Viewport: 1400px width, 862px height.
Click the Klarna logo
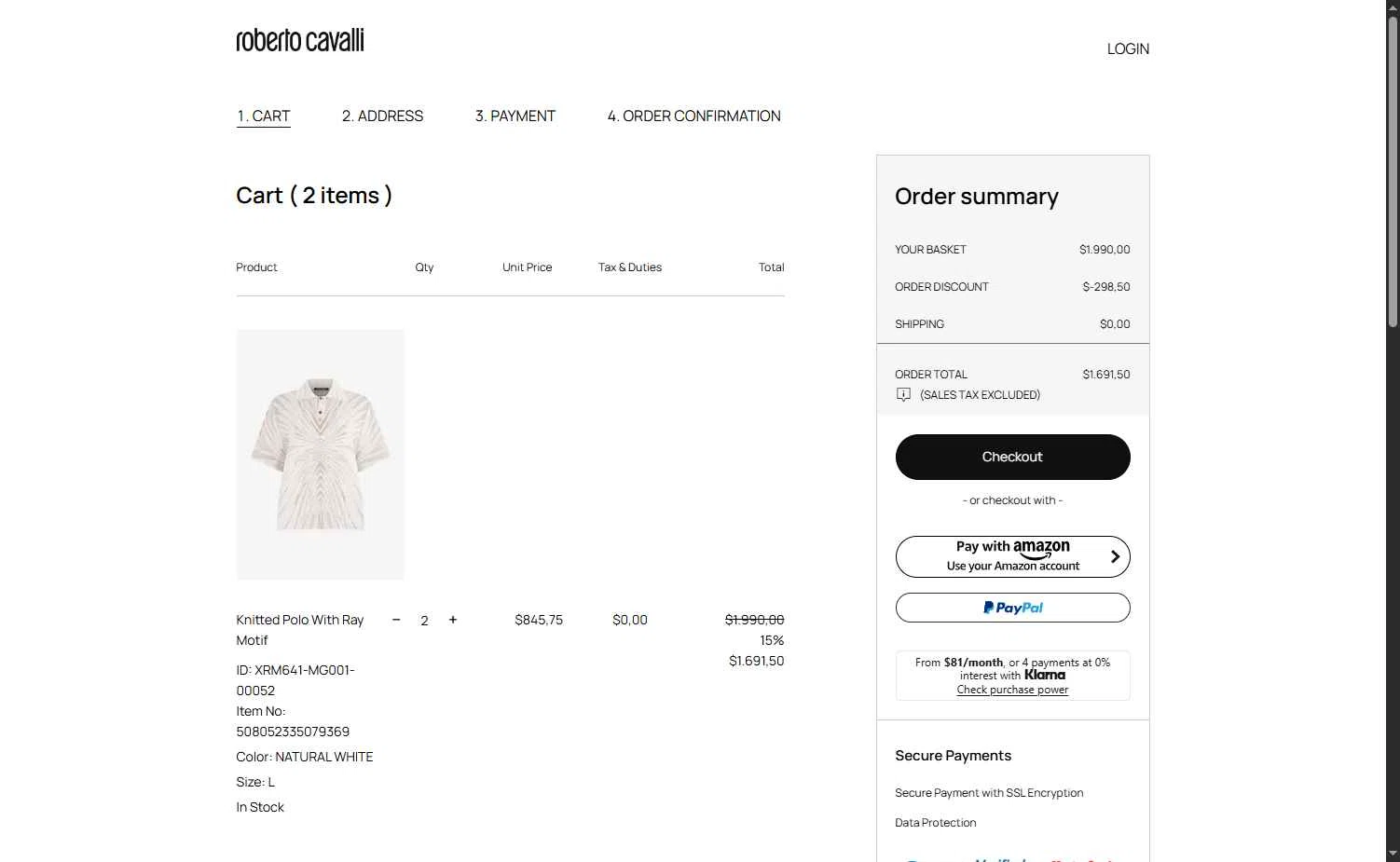coord(1045,675)
